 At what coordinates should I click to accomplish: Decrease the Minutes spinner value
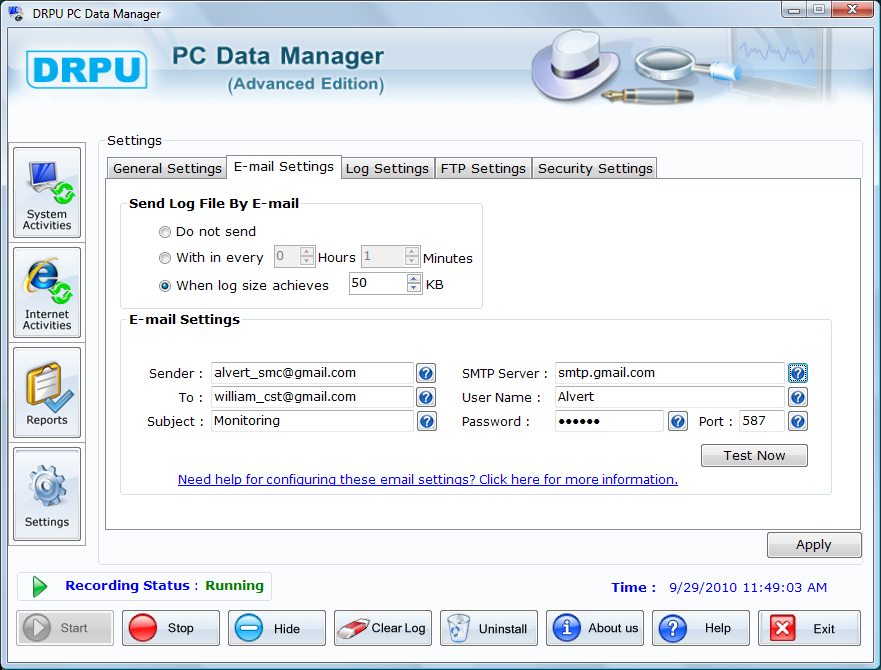pos(412,261)
